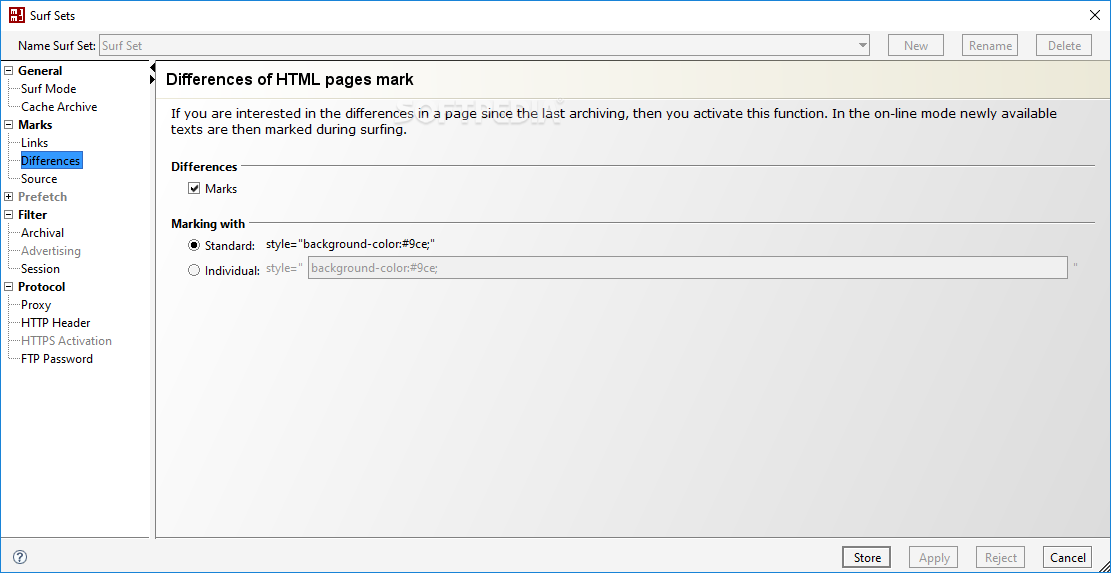The image size is (1111, 573).
Task: Click the Surf Sets app icon in title bar
Action: (x=16, y=15)
